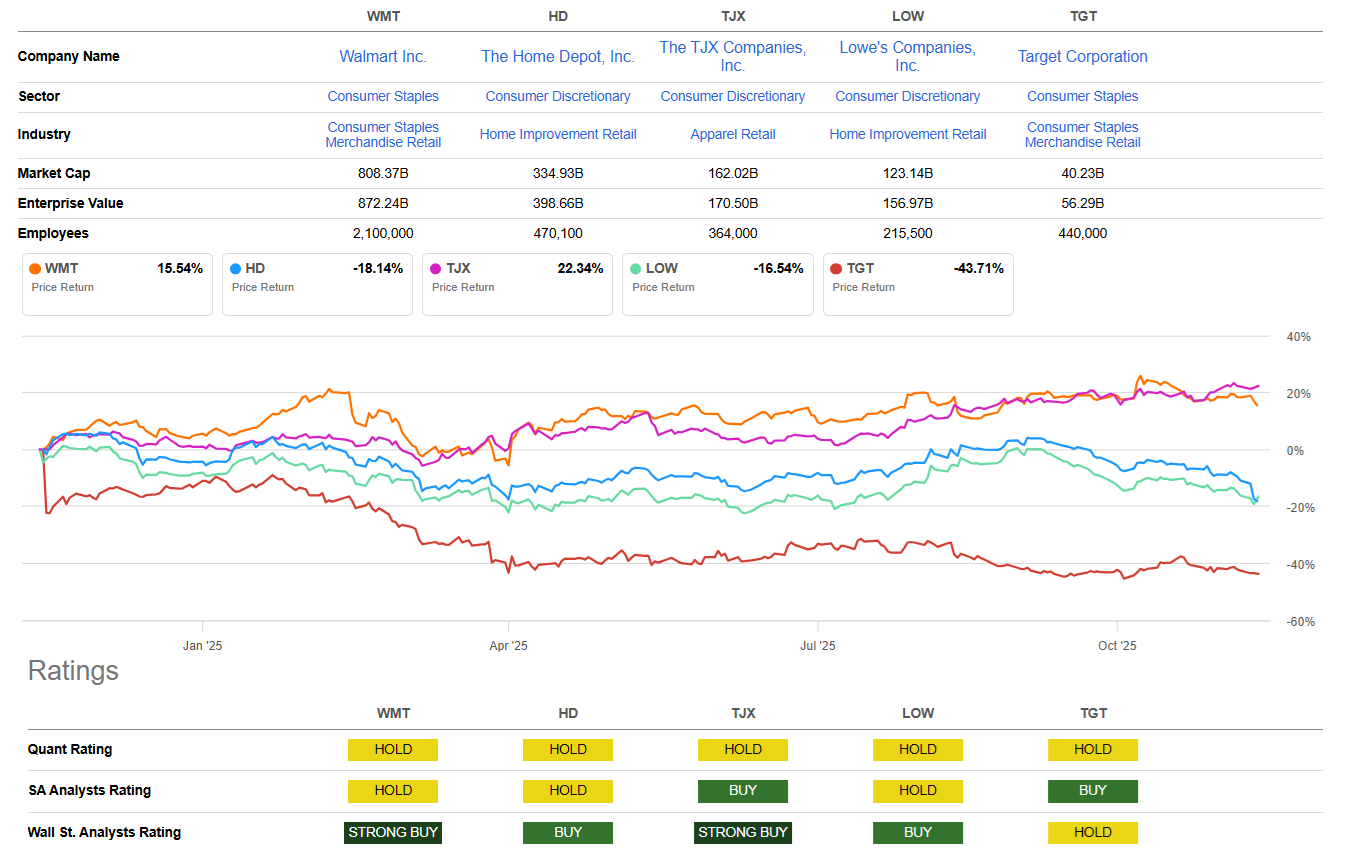Open The Home Depot, Inc. link

(x=558, y=57)
